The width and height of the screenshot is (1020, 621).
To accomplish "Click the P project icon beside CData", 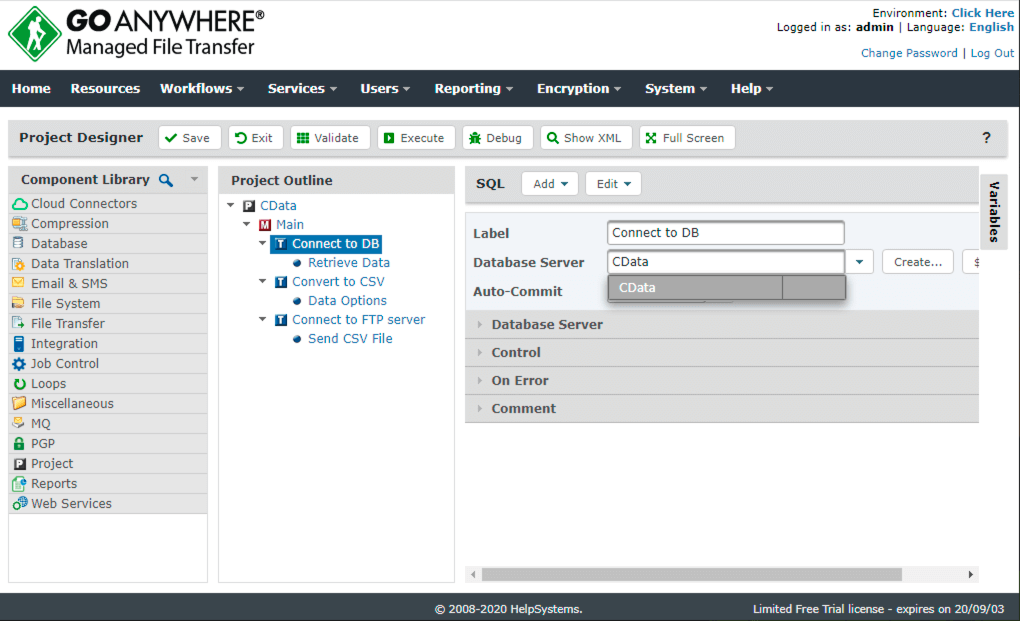I will click(x=248, y=206).
